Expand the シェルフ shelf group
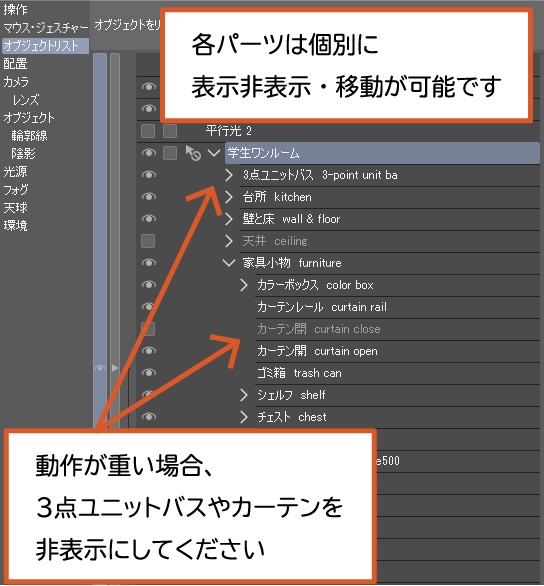The image size is (544, 586). pyautogui.click(x=244, y=395)
